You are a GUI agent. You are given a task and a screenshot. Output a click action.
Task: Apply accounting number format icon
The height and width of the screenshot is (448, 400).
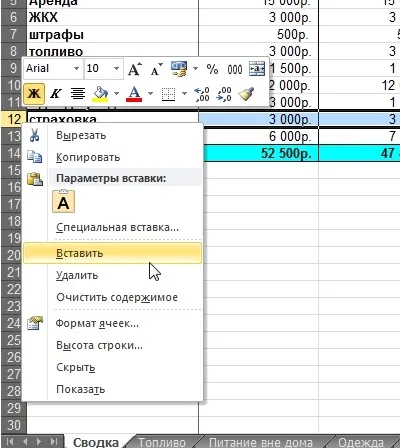[x=179, y=69]
